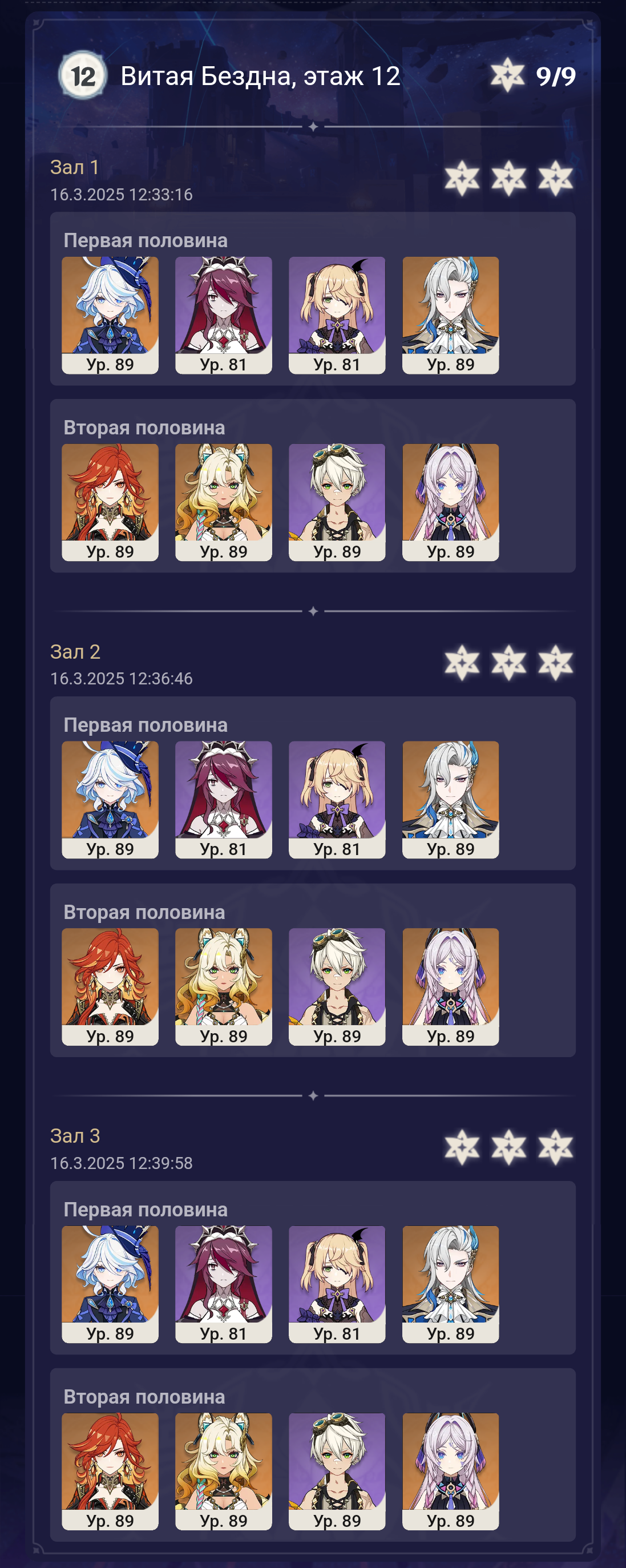Click the floor 12 badge icon
This screenshot has width=626, height=1568.
[x=82, y=75]
